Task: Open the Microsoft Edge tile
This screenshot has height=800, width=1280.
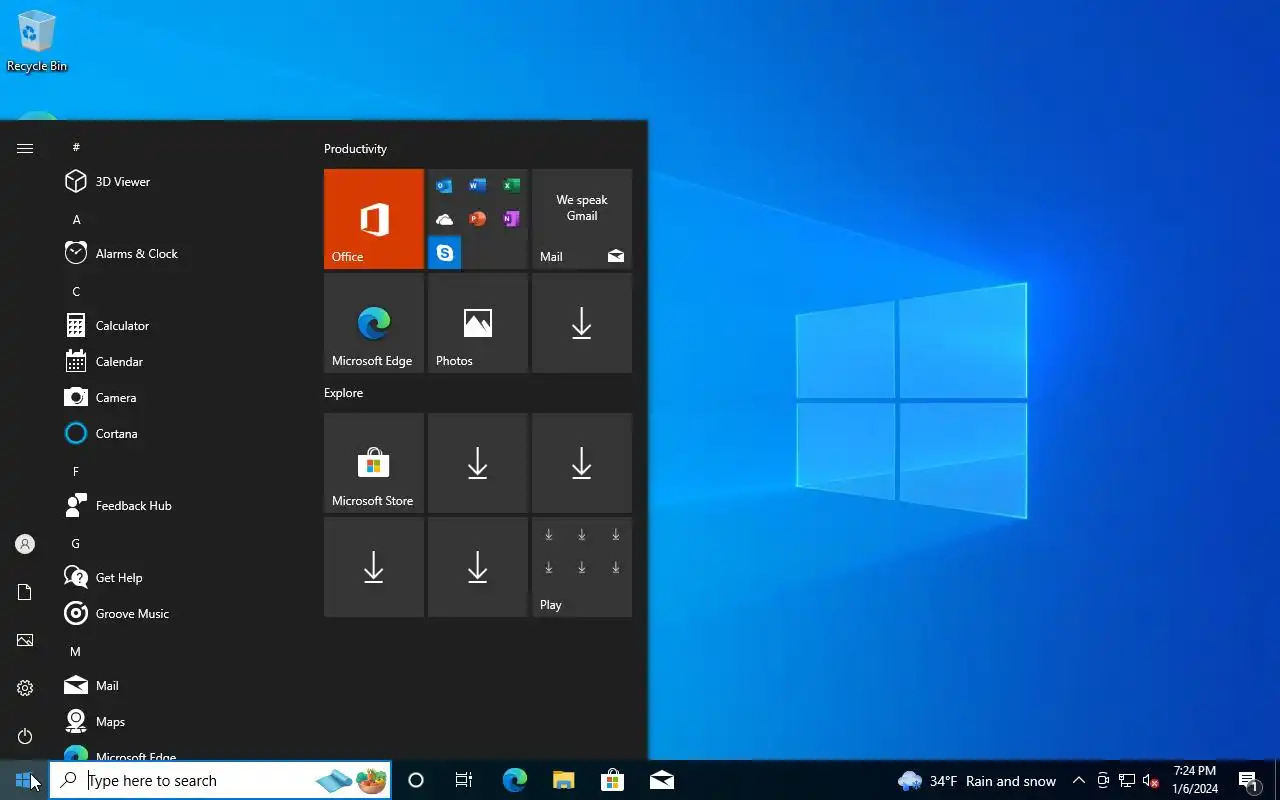Action: click(374, 323)
